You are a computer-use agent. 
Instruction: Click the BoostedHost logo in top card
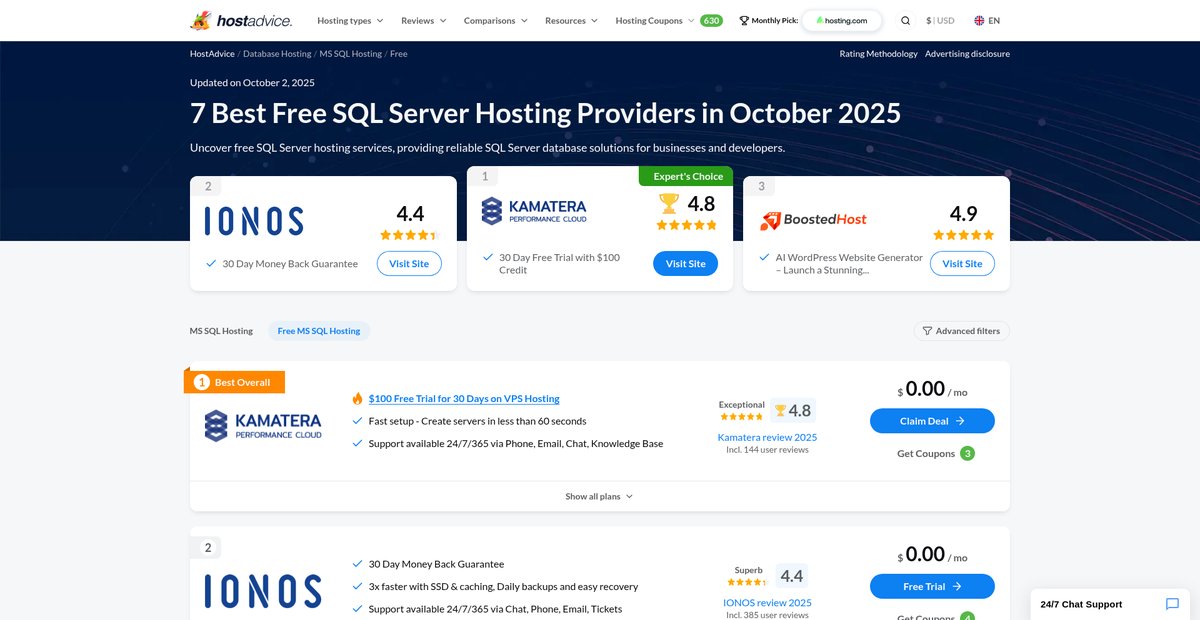813,220
